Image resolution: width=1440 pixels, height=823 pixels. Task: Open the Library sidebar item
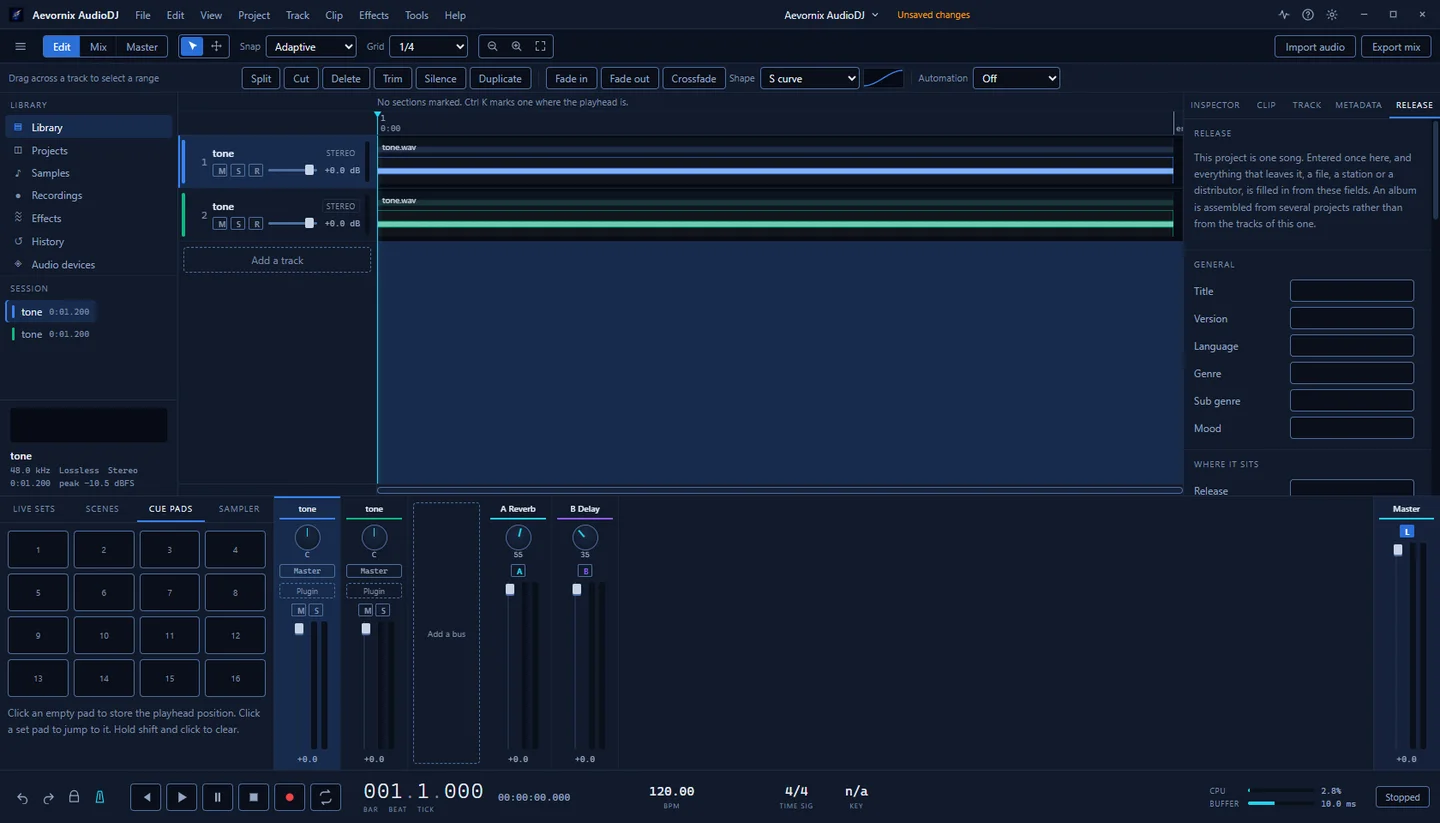pyautogui.click(x=89, y=127)
